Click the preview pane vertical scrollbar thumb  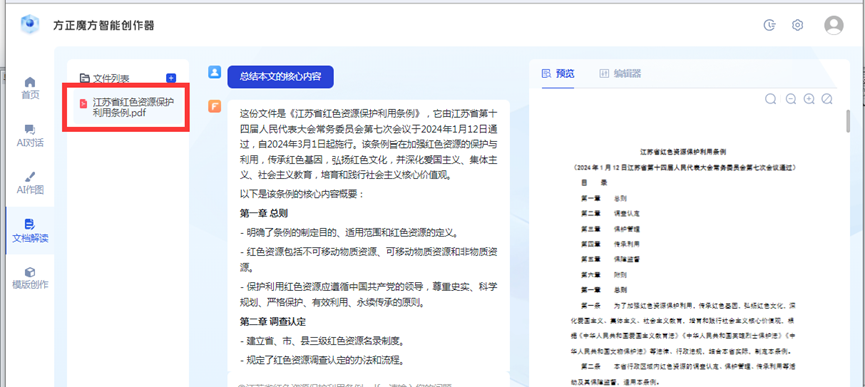[x=848, y=121]
